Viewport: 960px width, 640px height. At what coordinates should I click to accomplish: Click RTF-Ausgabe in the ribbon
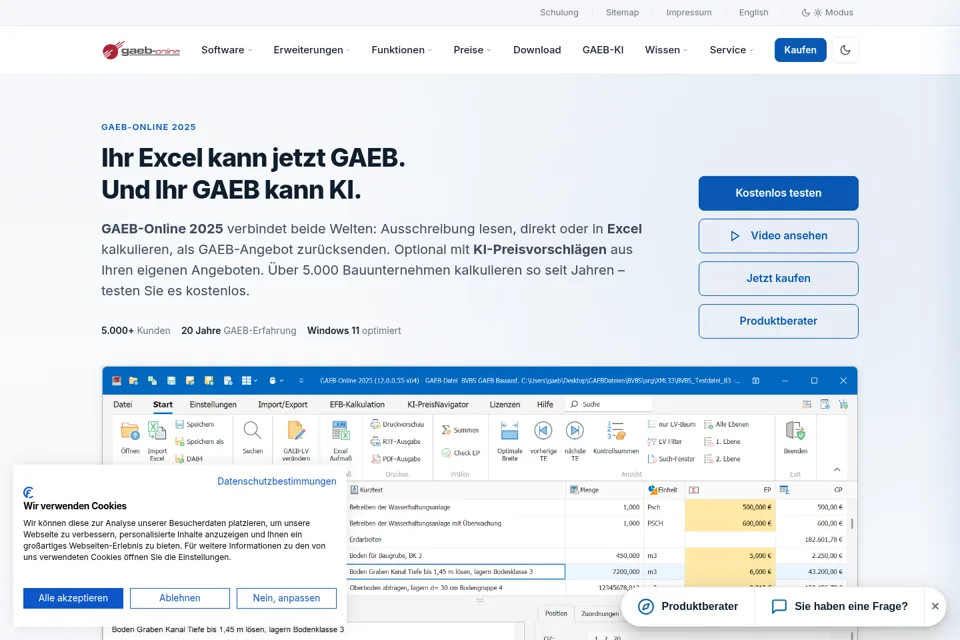(396, 442)
